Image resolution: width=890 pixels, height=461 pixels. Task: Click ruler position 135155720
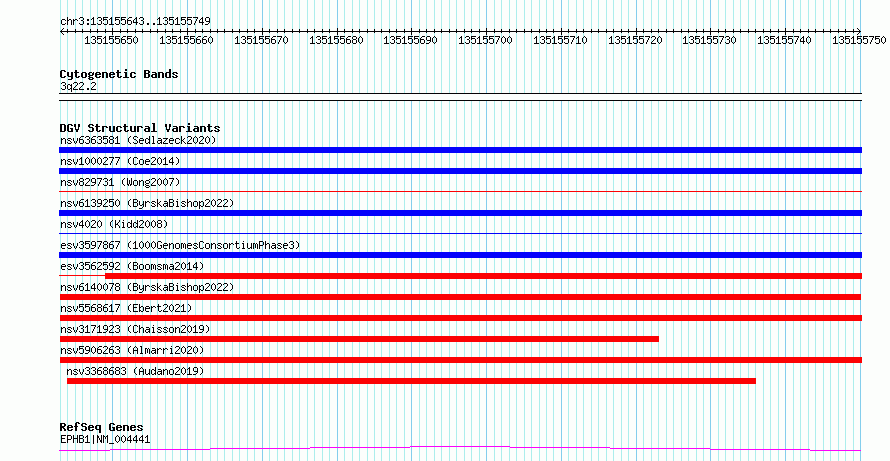635,40
